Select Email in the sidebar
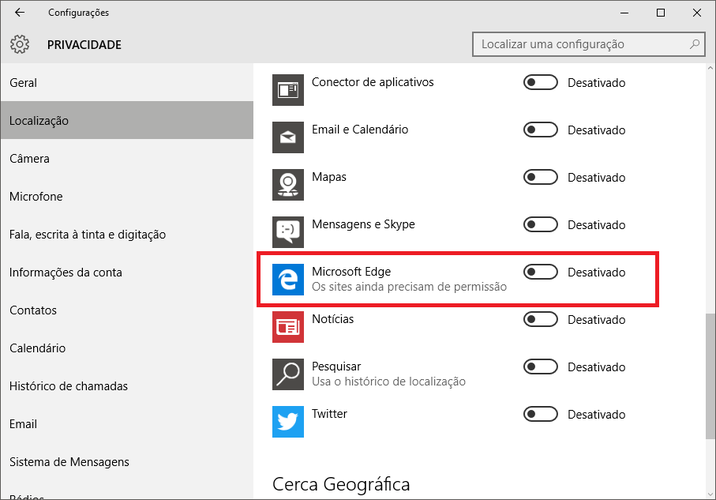This screenshot has width=716, height=500. pos(127,424)
